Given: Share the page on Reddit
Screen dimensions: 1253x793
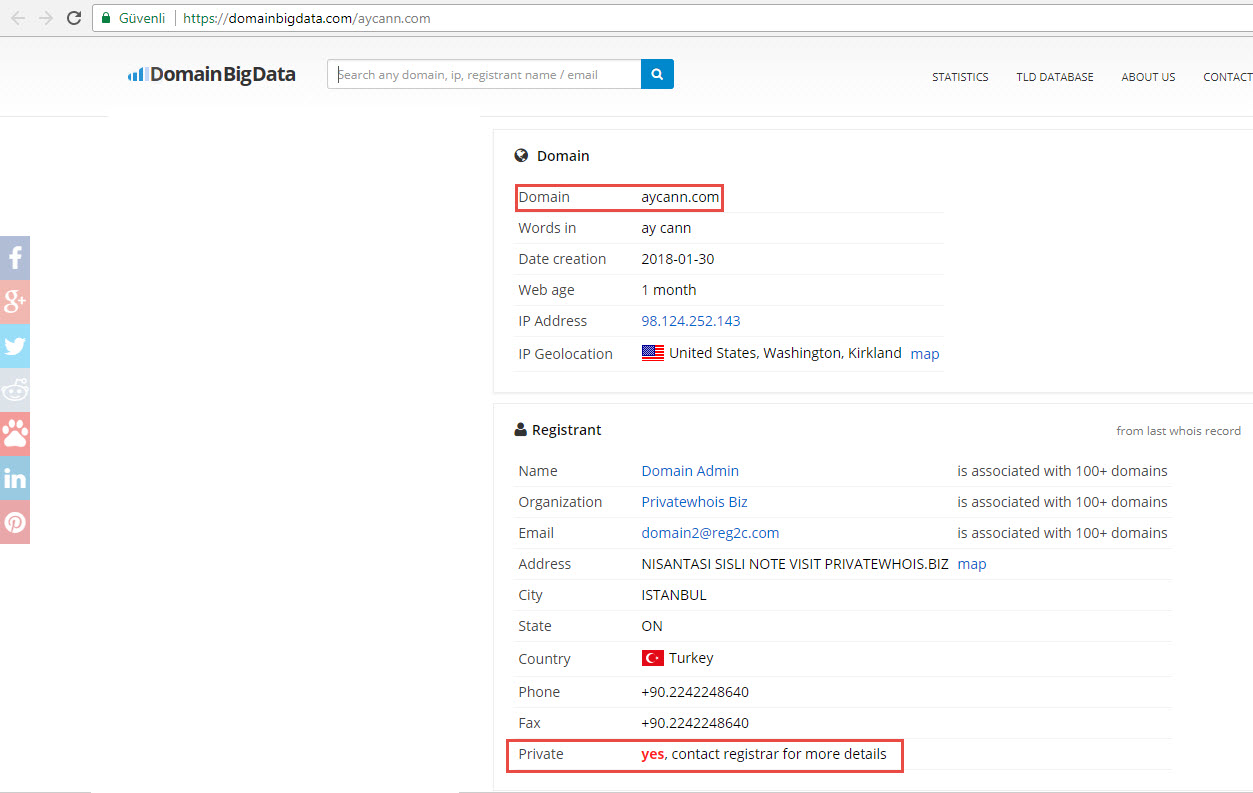Looking at the screenshot, I should point(15,390).
